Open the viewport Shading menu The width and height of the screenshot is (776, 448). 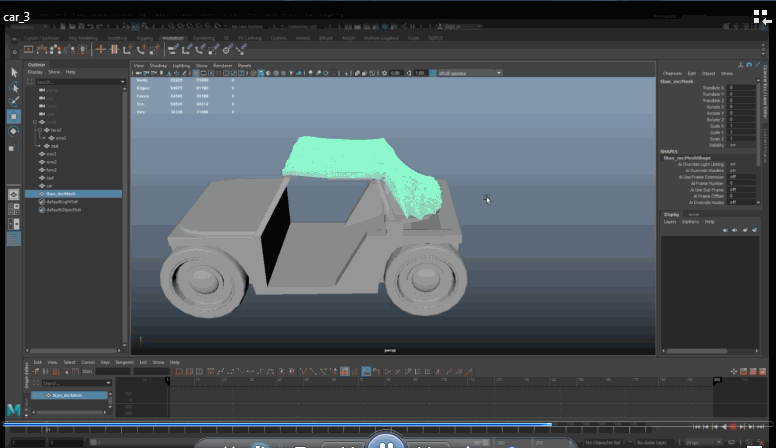pyautogui.click(x=158, y=65)
